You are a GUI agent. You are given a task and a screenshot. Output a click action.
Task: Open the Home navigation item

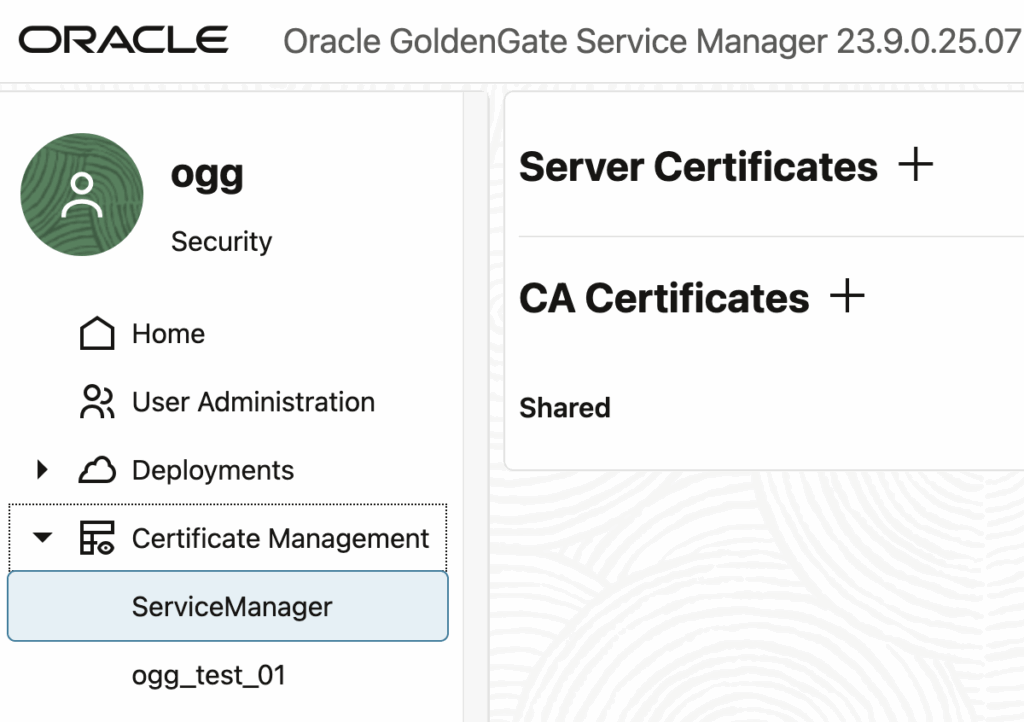click(x=167, y=333)
